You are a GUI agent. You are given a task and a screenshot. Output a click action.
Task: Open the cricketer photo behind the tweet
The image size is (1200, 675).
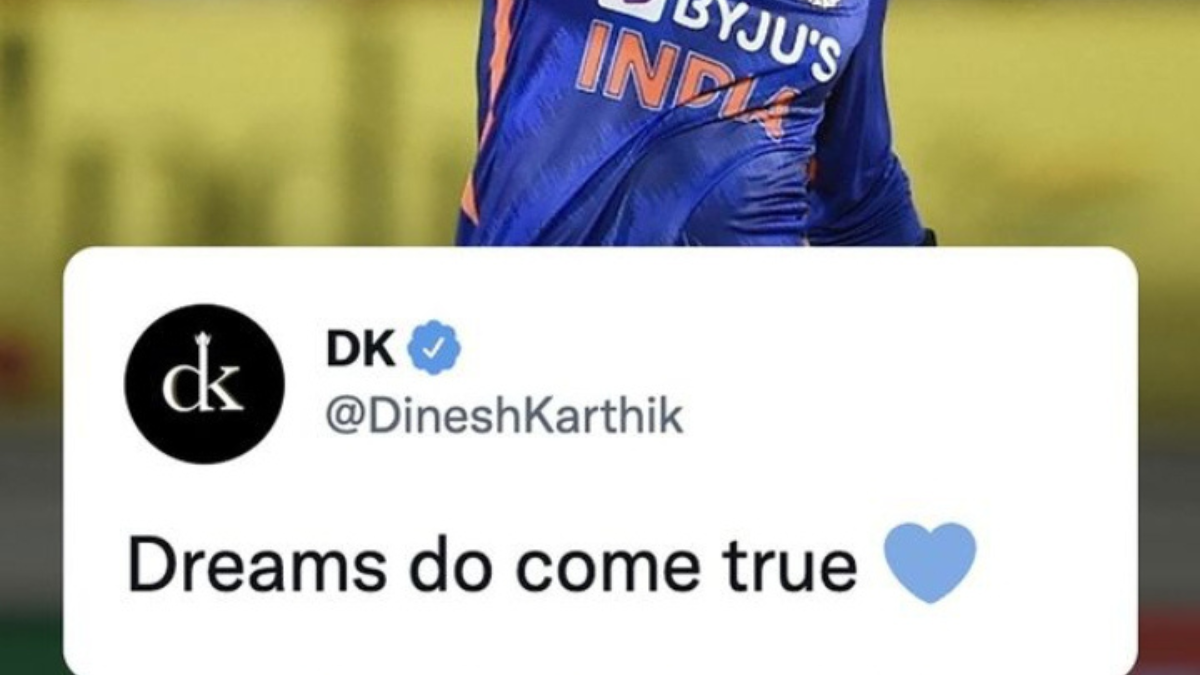690,120
